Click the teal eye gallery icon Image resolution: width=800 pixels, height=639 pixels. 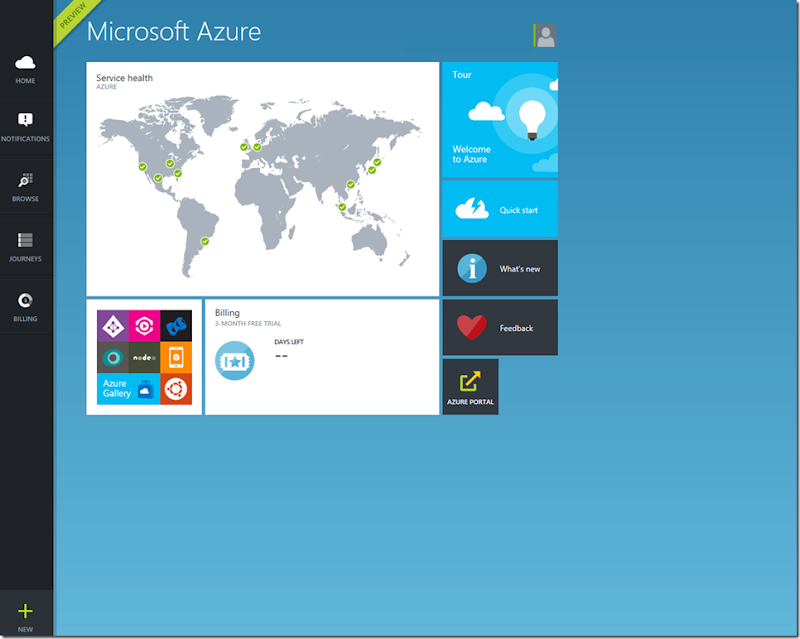113,357
